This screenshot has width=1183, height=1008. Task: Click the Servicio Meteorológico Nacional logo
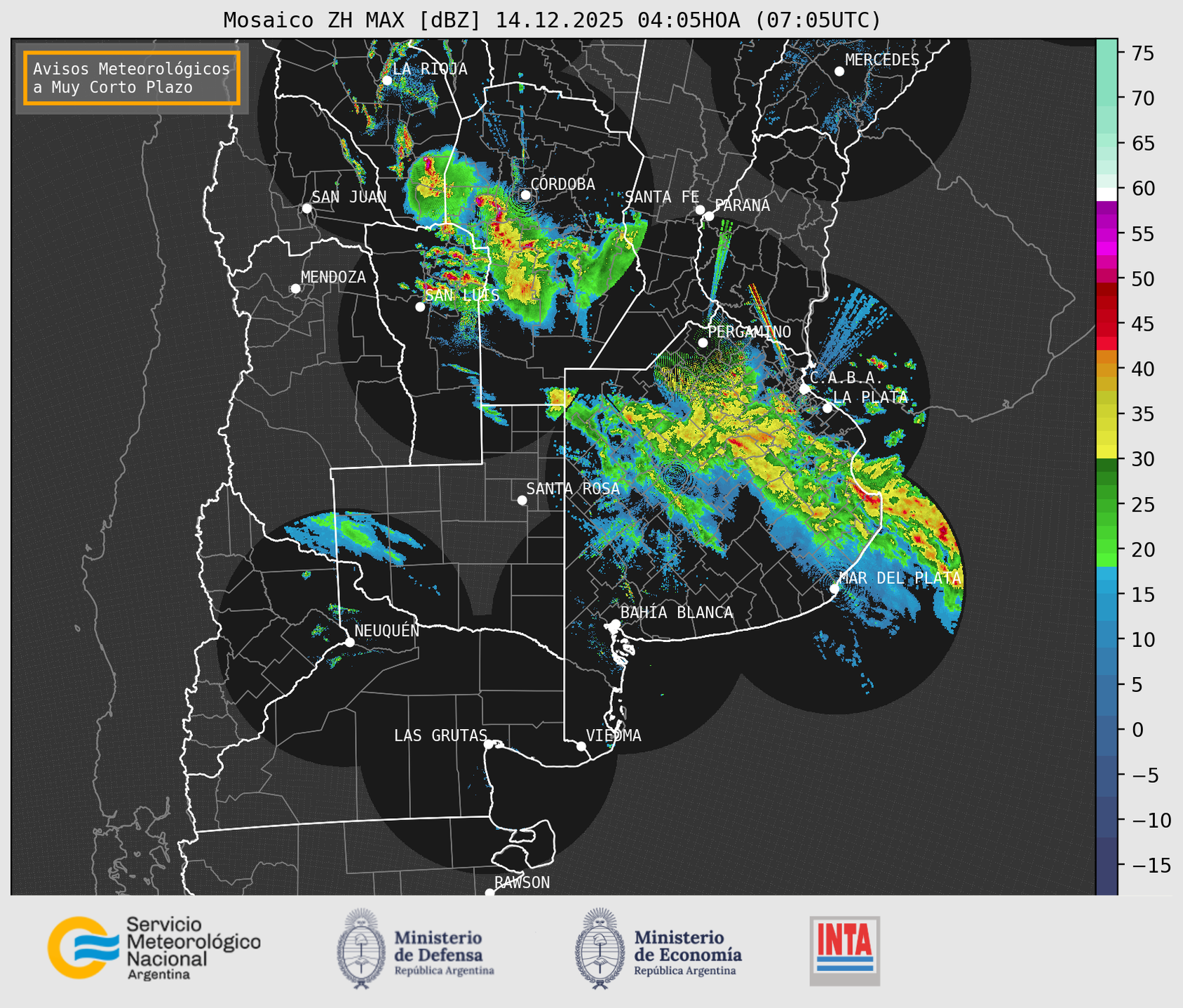(x=154, y=948)
